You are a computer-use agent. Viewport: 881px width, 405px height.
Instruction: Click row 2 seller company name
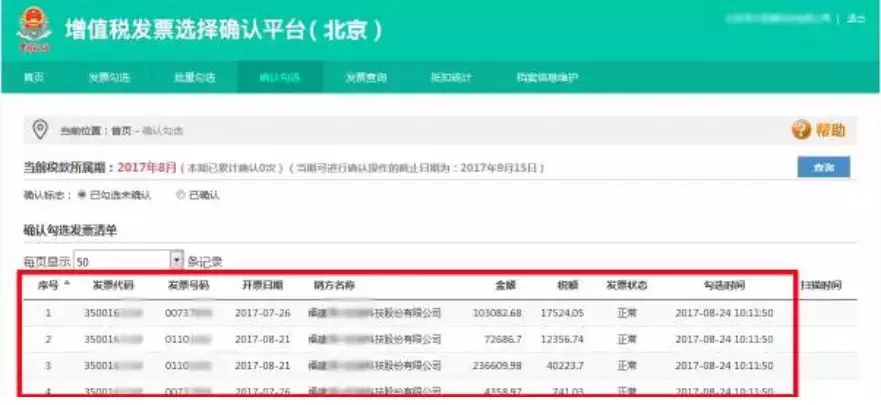[x=375, y=339]
